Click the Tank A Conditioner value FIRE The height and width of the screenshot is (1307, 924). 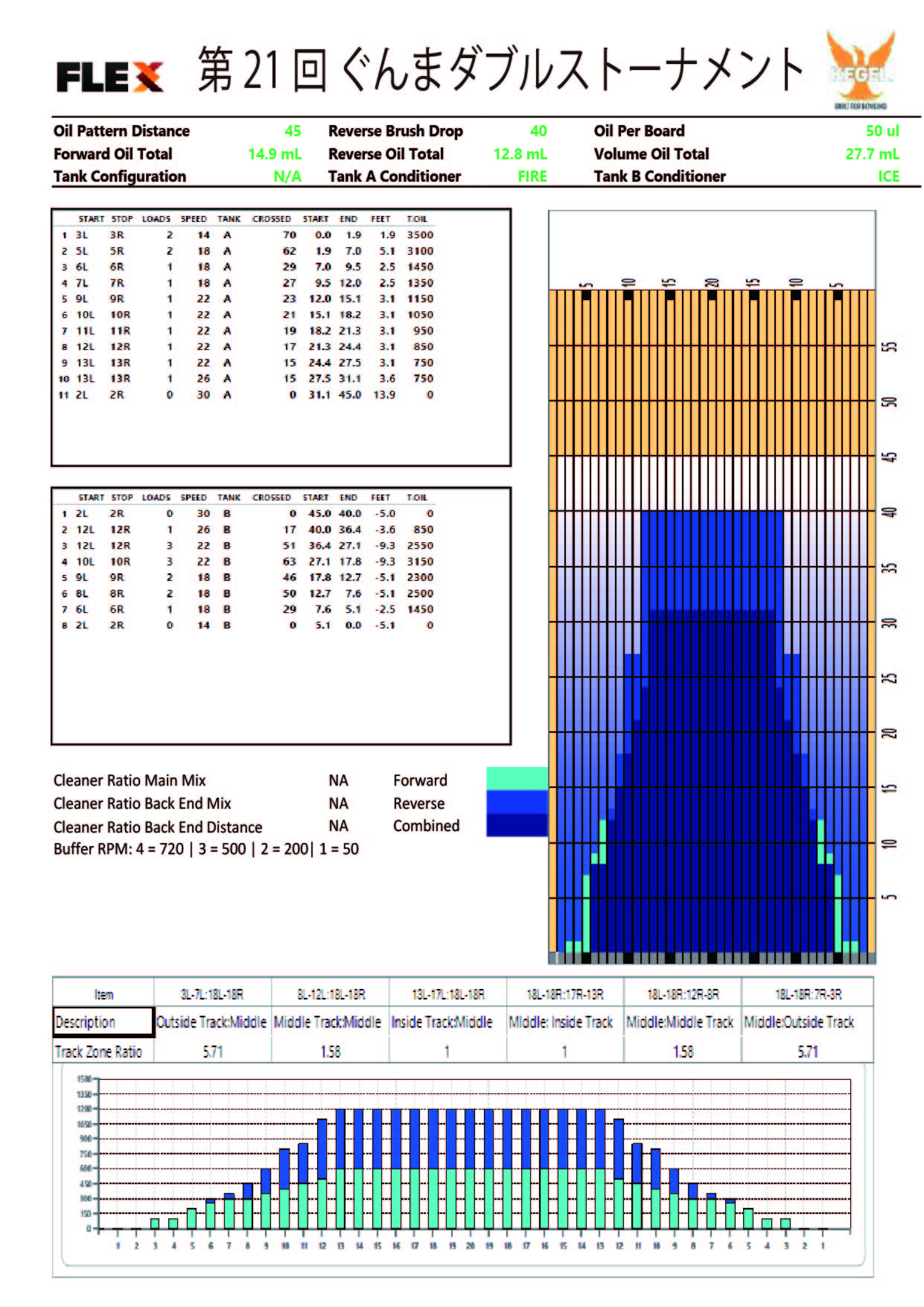(532, 177)
